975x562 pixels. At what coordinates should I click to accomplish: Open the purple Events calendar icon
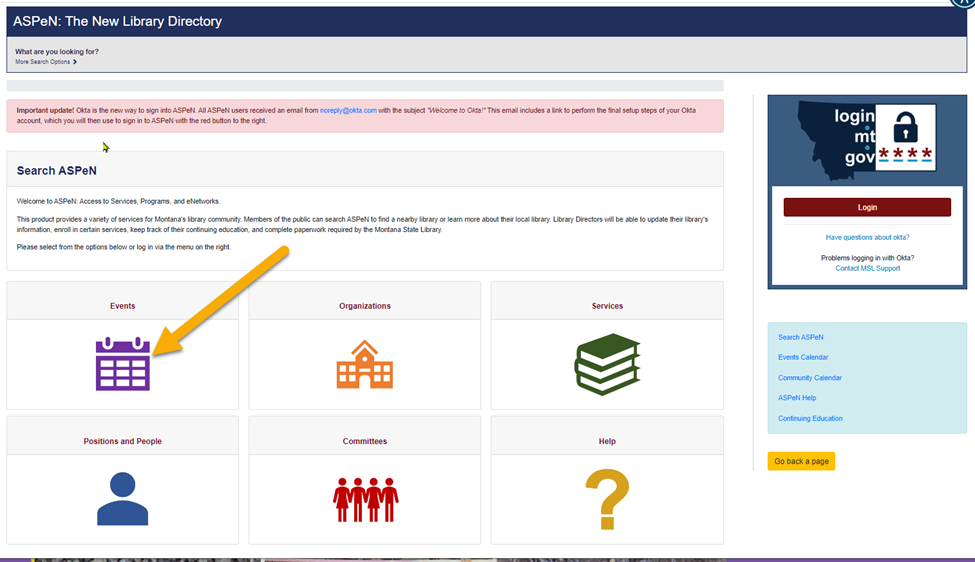122,364
